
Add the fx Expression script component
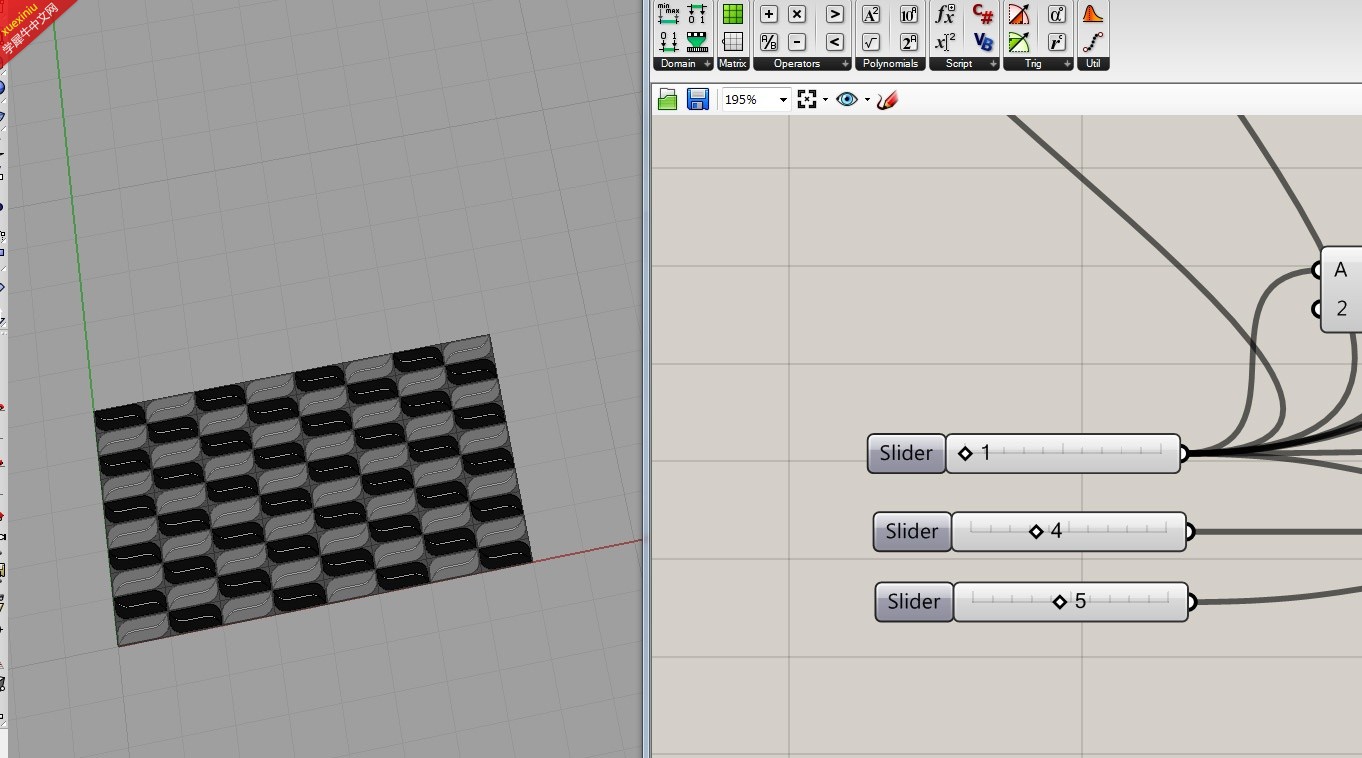[x=945, y=14]
